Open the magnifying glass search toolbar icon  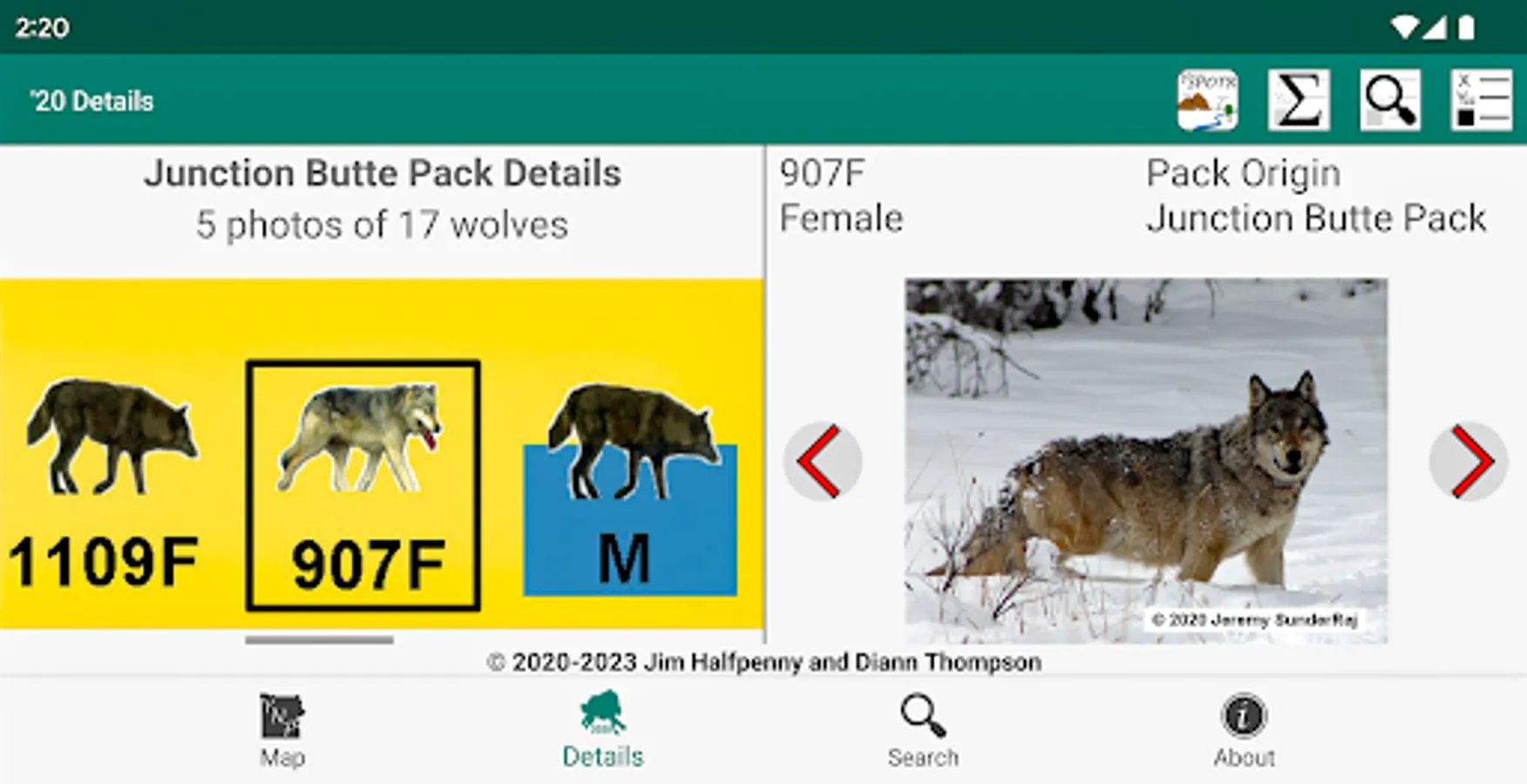point(1390,101)
